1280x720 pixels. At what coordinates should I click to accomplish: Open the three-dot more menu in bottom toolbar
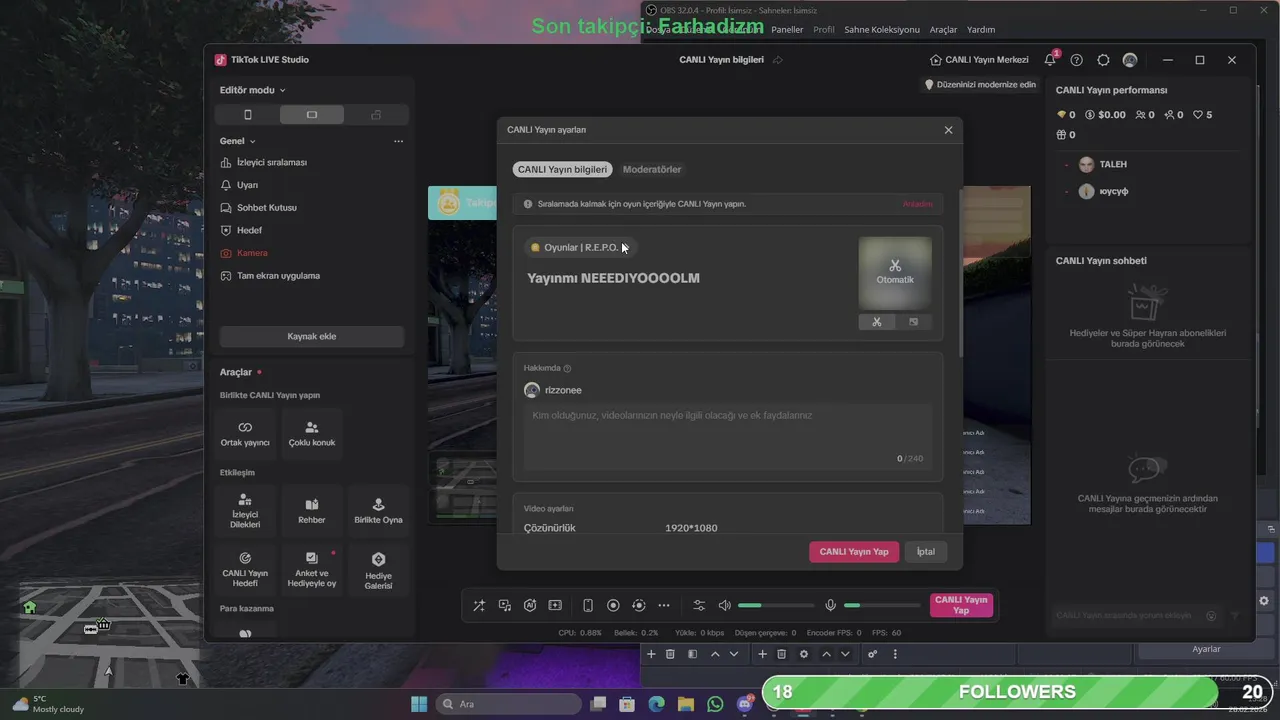tap(664, 605)
